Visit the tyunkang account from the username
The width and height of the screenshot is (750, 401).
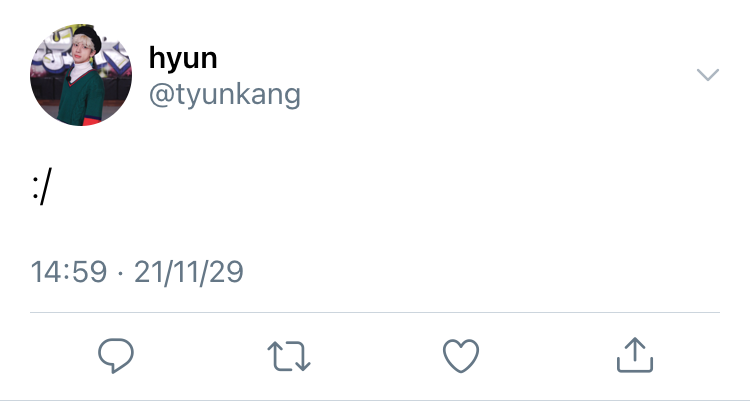click(225, 94)
